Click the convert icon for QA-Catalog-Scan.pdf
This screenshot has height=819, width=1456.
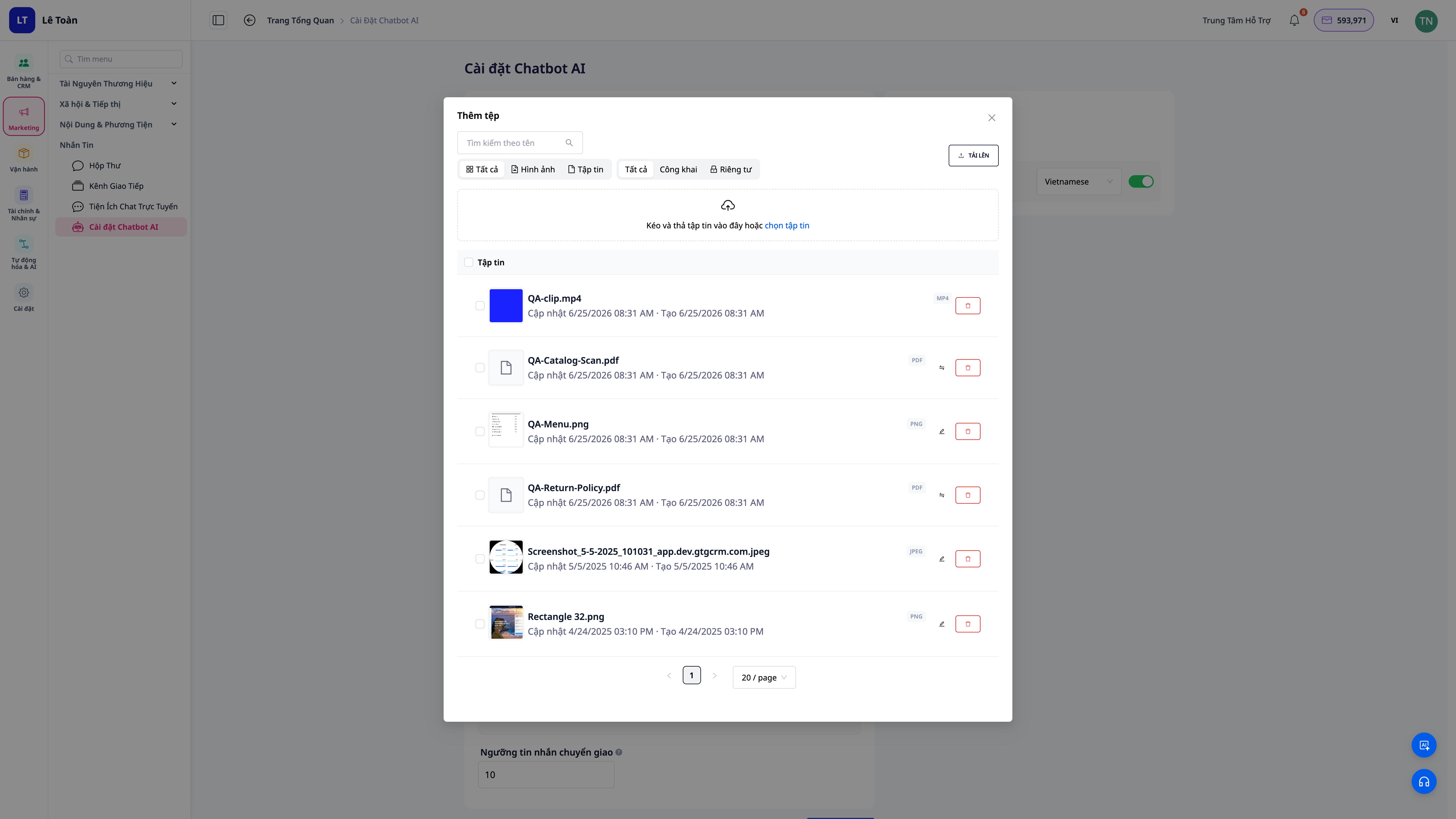point(942,368)
